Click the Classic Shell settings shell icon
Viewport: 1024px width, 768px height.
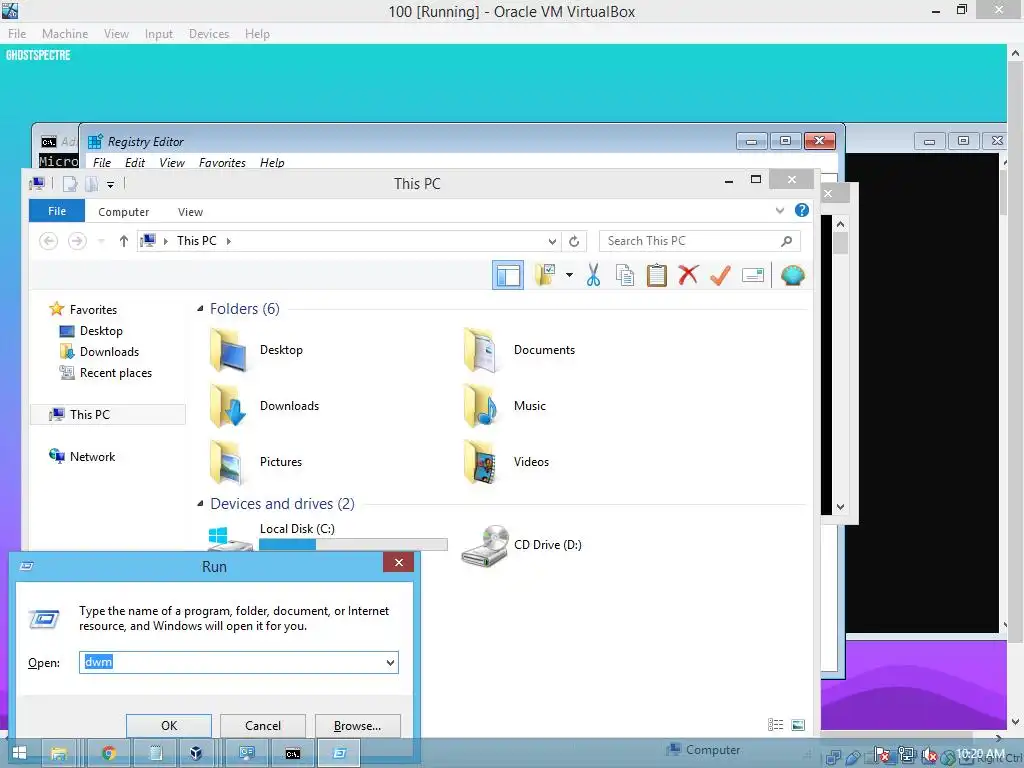click(x=792, y=275)
